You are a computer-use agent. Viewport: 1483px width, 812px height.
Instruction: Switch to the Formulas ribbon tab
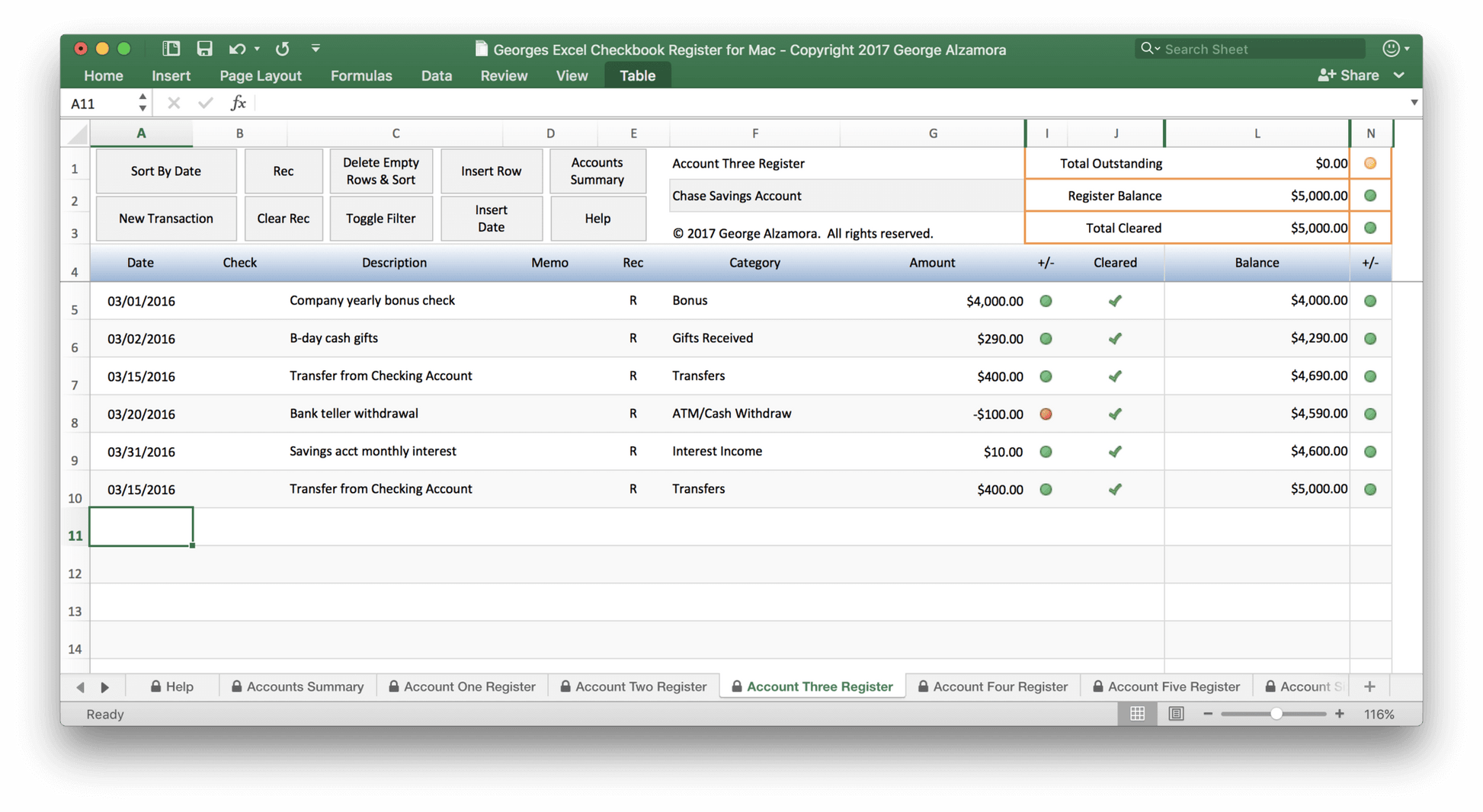point(361,75)
